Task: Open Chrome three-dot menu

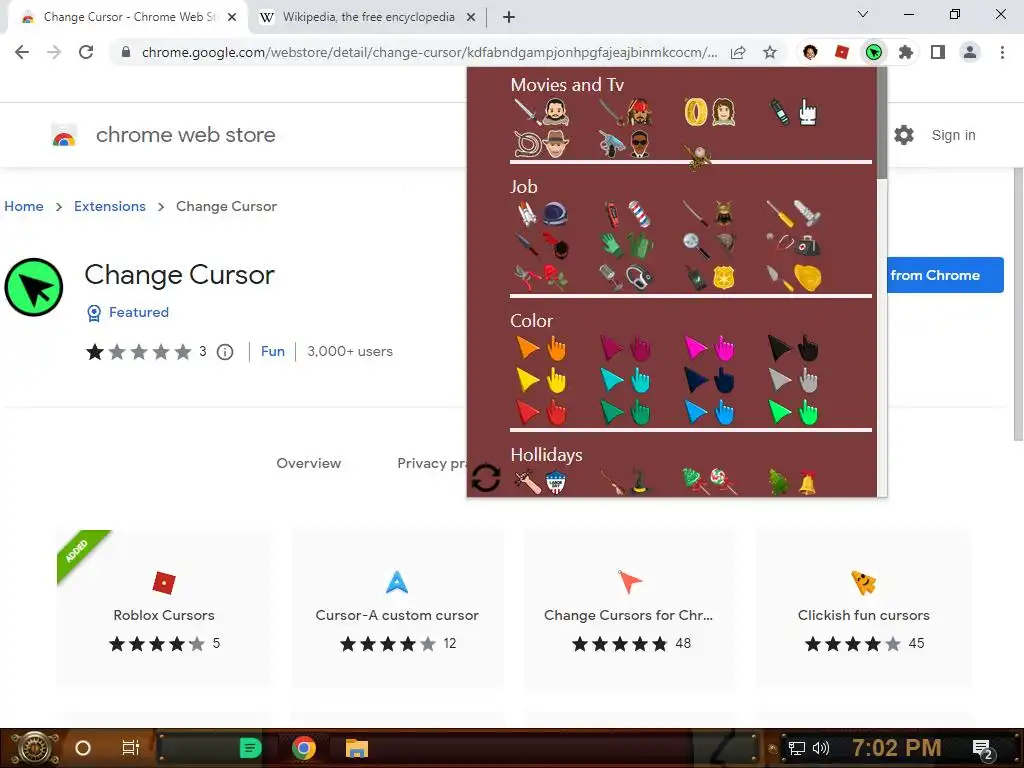Action: click(x=1002, y=52)
